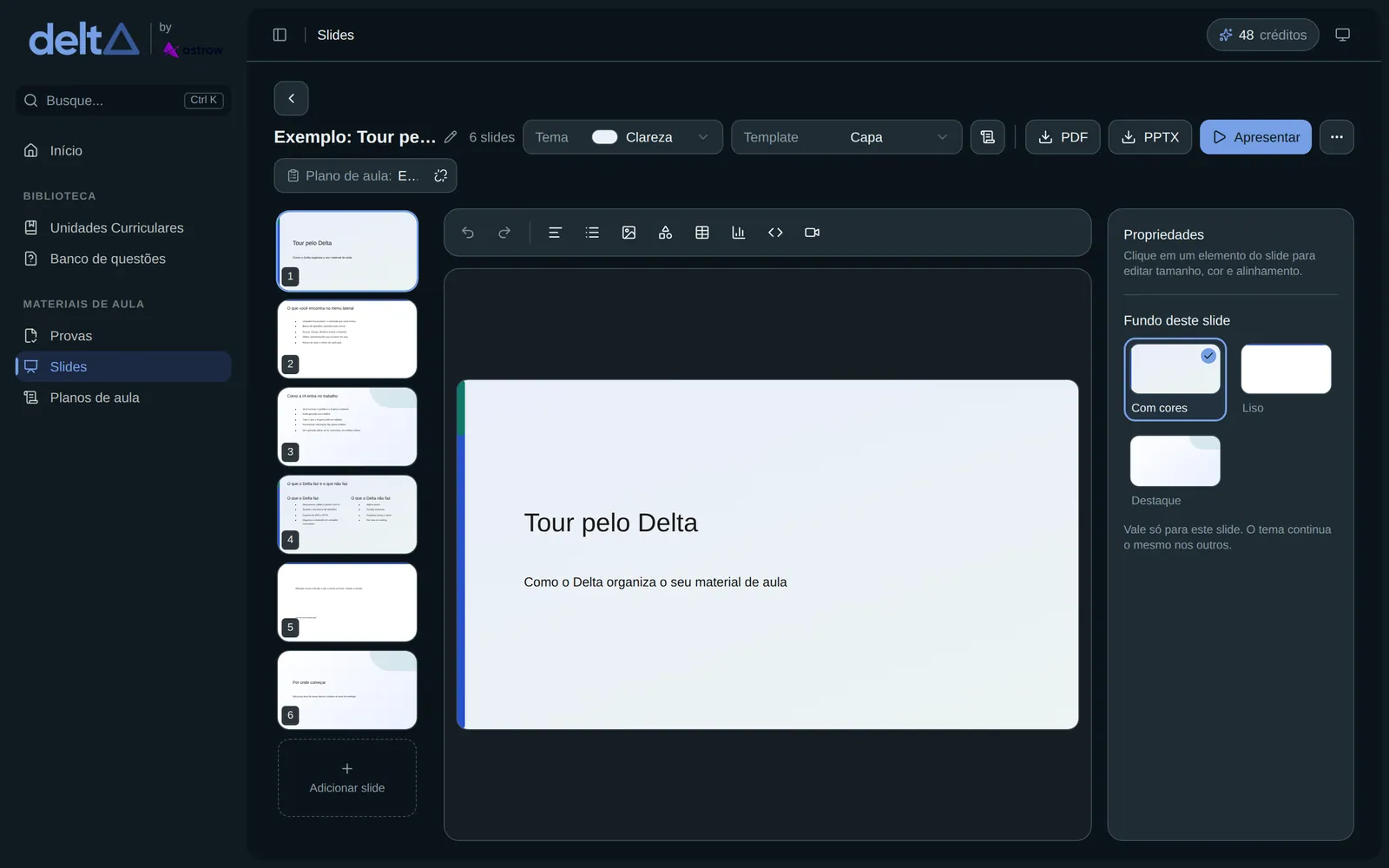The image size is (1389, 868).
Task: Insert a bar chart element
Action: (739, 233)
